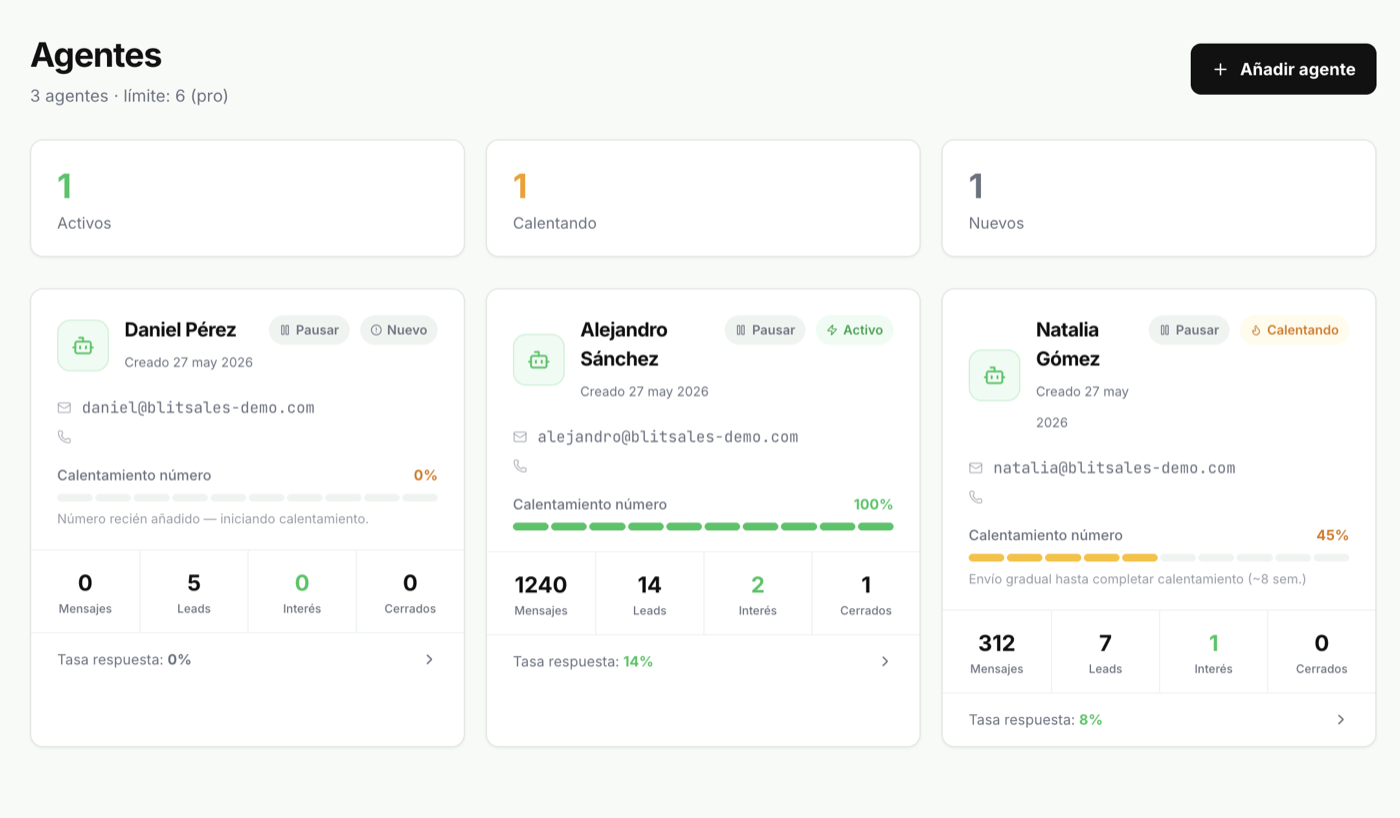Click Natalia Gómez's 45% warm-up progress bar
This screenshot has width=1400, height=818.
pos(1159,557)
